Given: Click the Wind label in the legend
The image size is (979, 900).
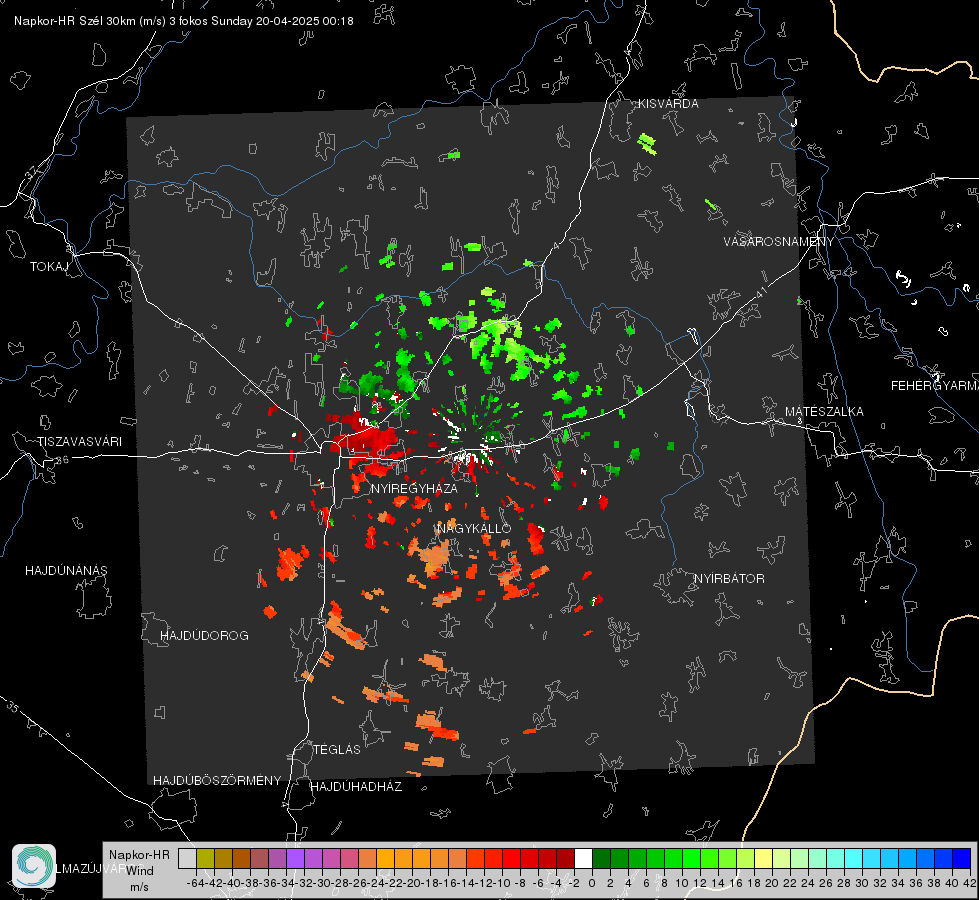Looking at the screenshot, I should pos(140,871).
